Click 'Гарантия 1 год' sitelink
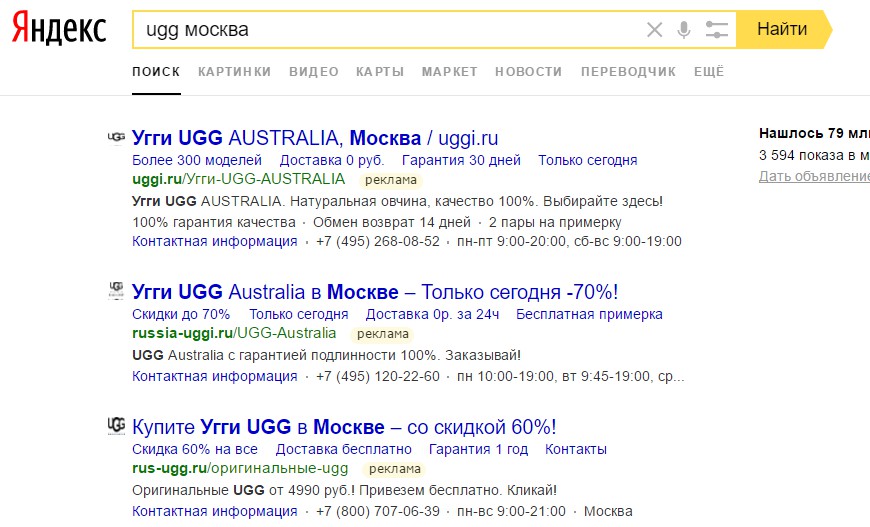870x527 pixels. pyautogui.click(x=478, y=449)
